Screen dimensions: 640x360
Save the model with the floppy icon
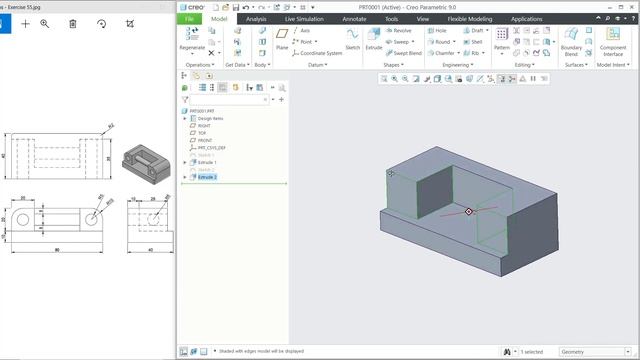pos(236,7)
